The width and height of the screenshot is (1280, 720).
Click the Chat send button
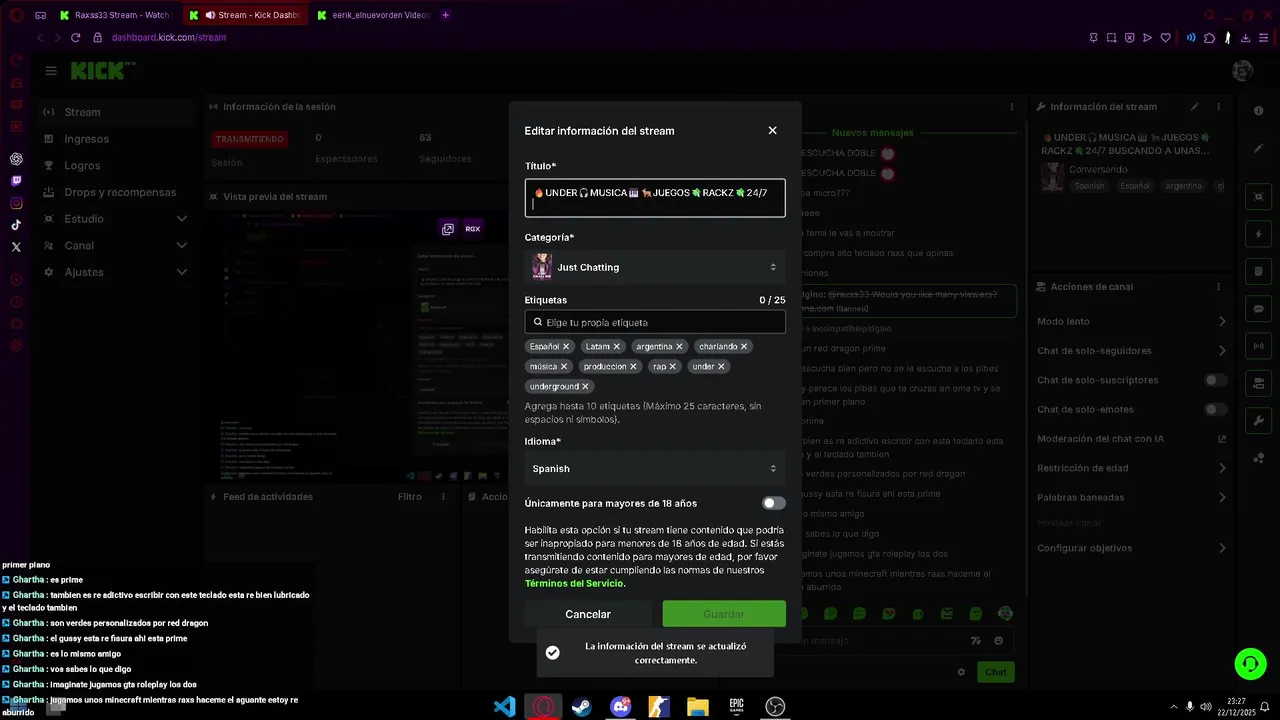click(995, 672)
